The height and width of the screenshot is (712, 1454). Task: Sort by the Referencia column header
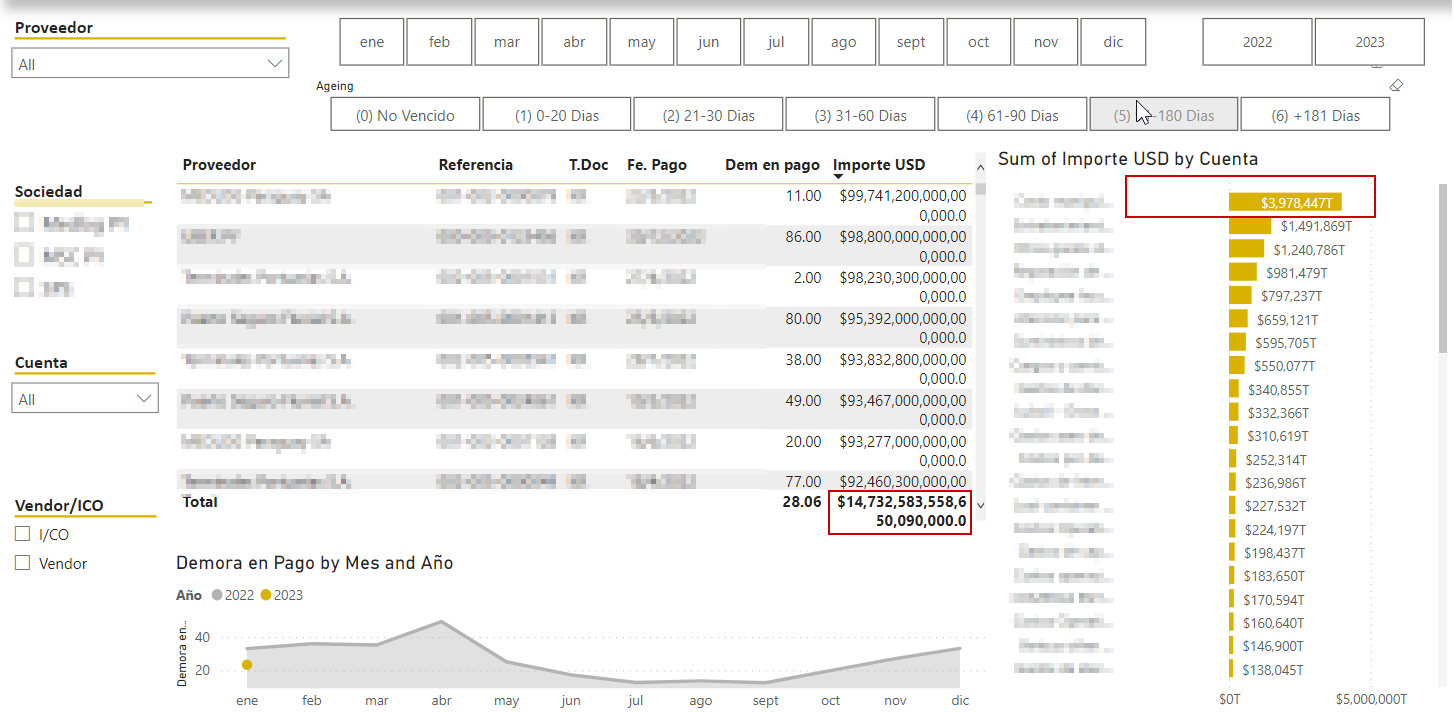[475, 165]
